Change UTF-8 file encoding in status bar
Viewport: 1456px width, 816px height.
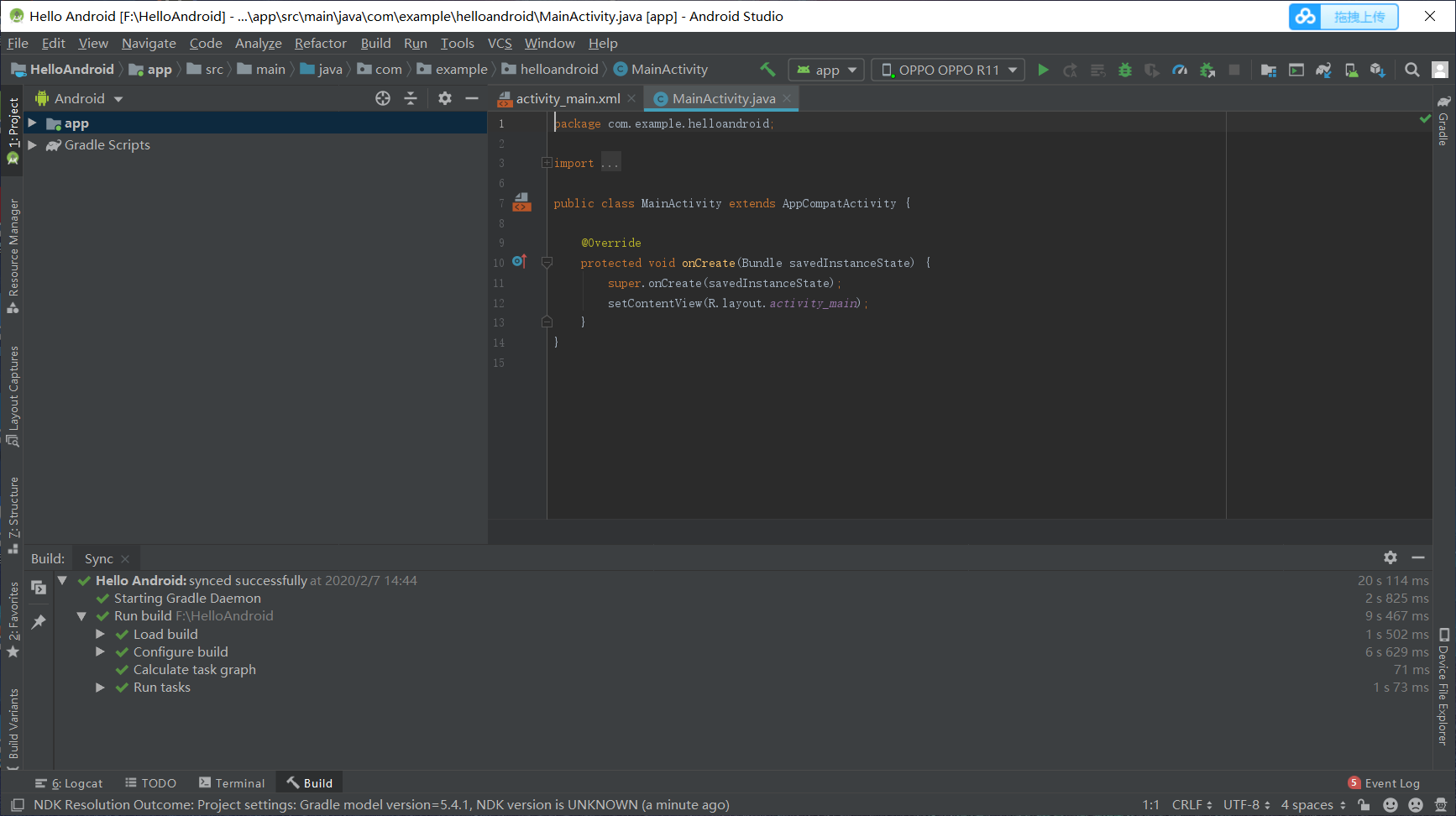1246,805
